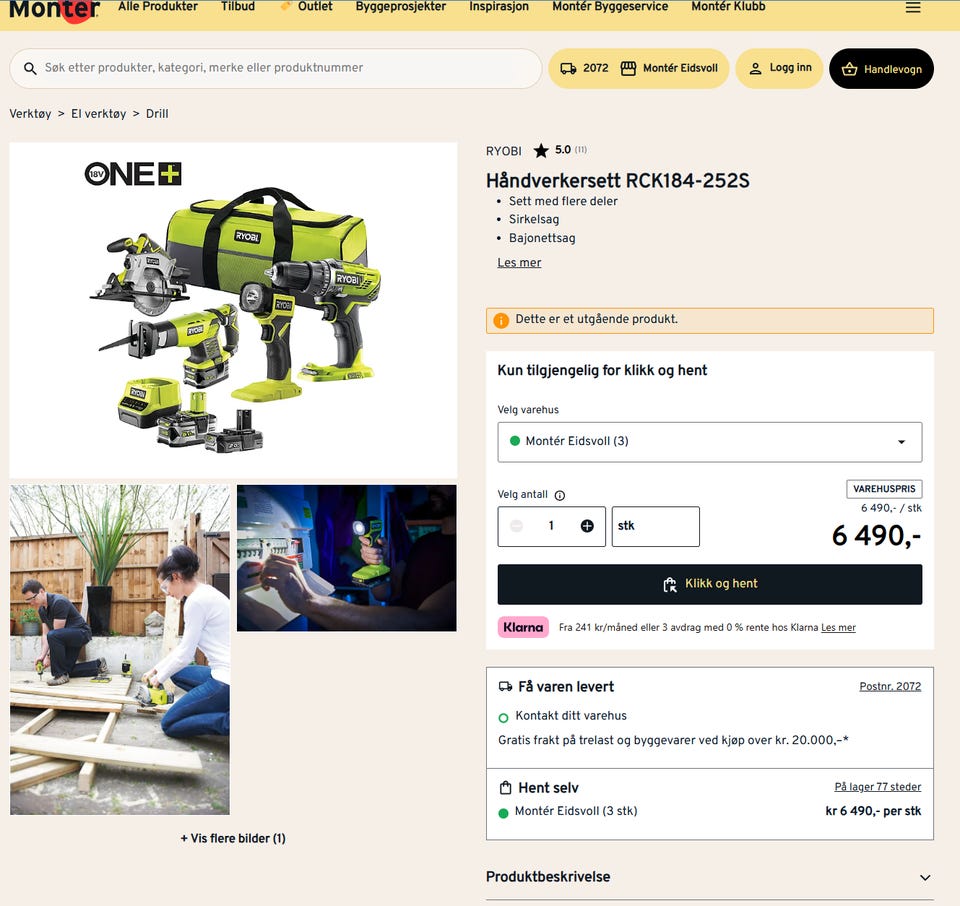Open the Inspirasjon menu item
The image size is (960, 906).
(x=499, y=7)
